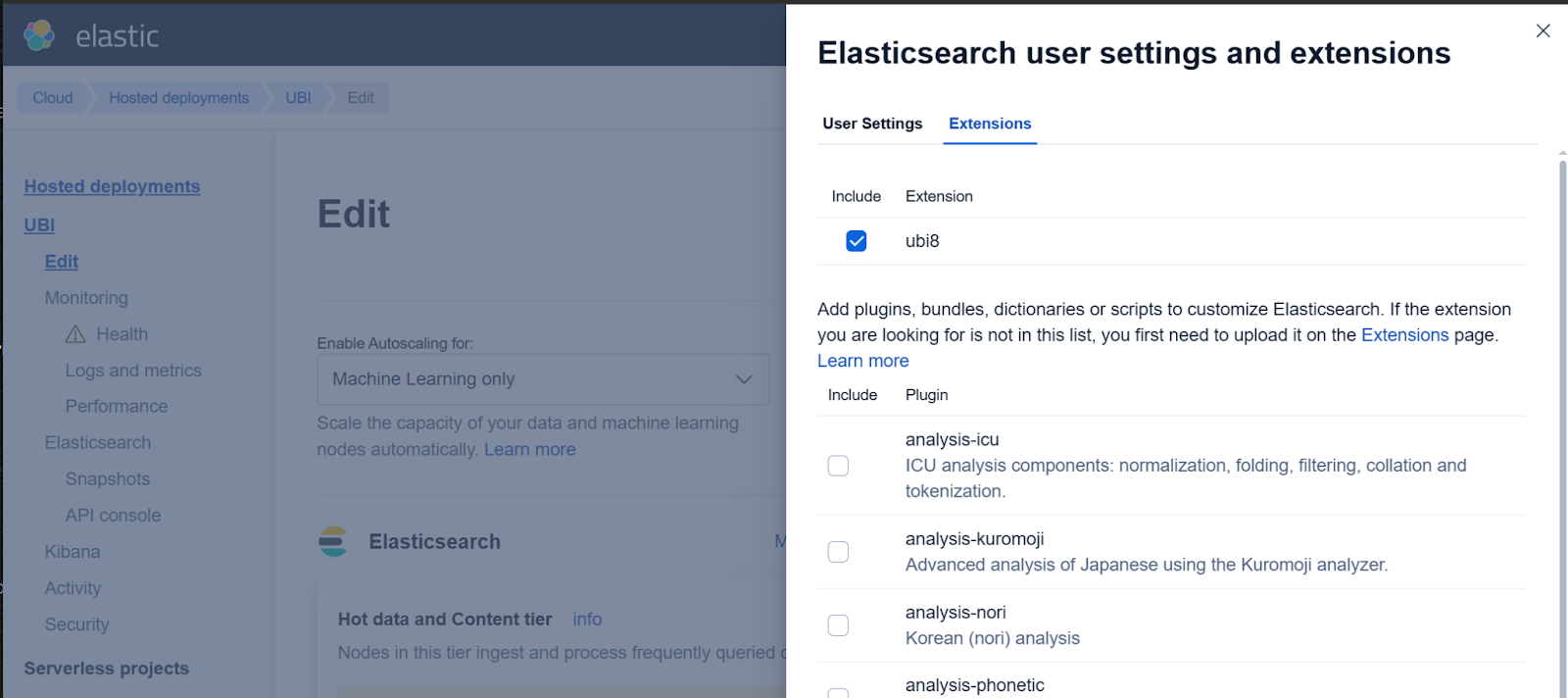Viewport: 1568px width, 698px height.
Task: Uncheck the ubi8 extension checkbox
Action: tap(856, 241)
